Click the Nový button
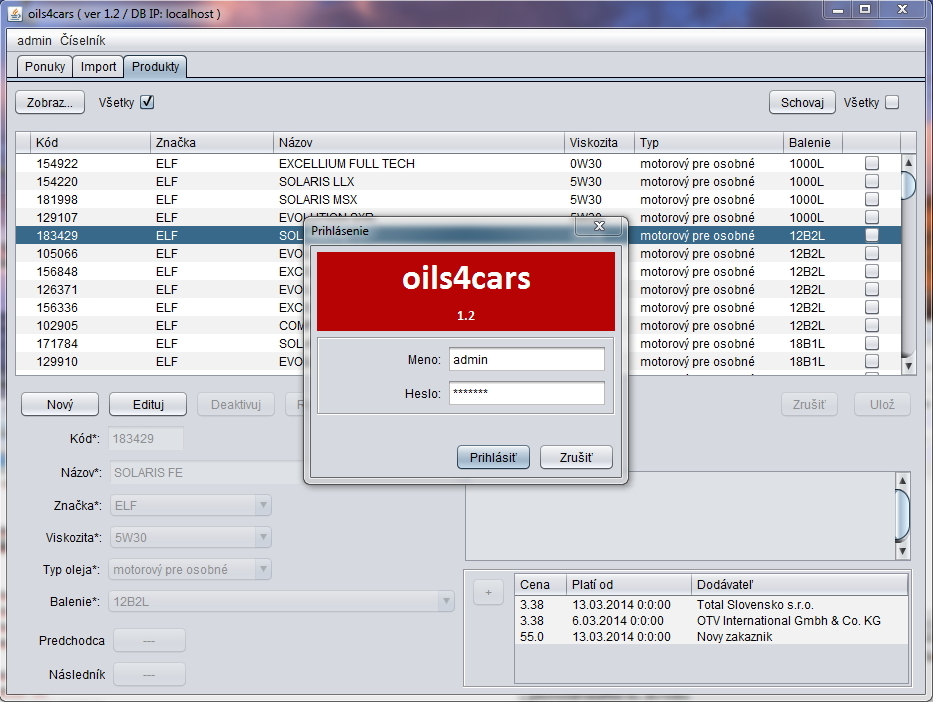This screenshot has width=933, height=702. tap(60, 405)
